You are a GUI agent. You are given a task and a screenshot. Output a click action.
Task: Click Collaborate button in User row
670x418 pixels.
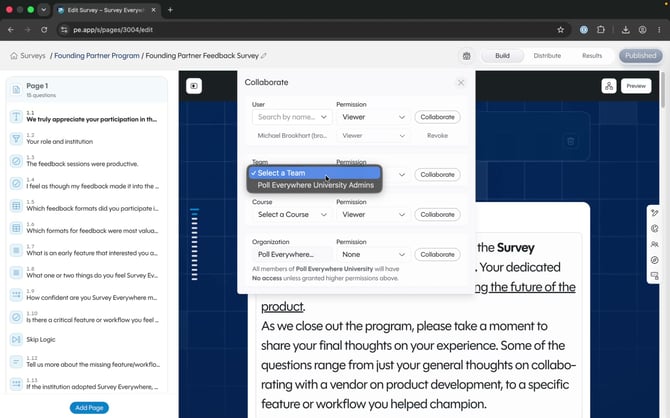437,117
